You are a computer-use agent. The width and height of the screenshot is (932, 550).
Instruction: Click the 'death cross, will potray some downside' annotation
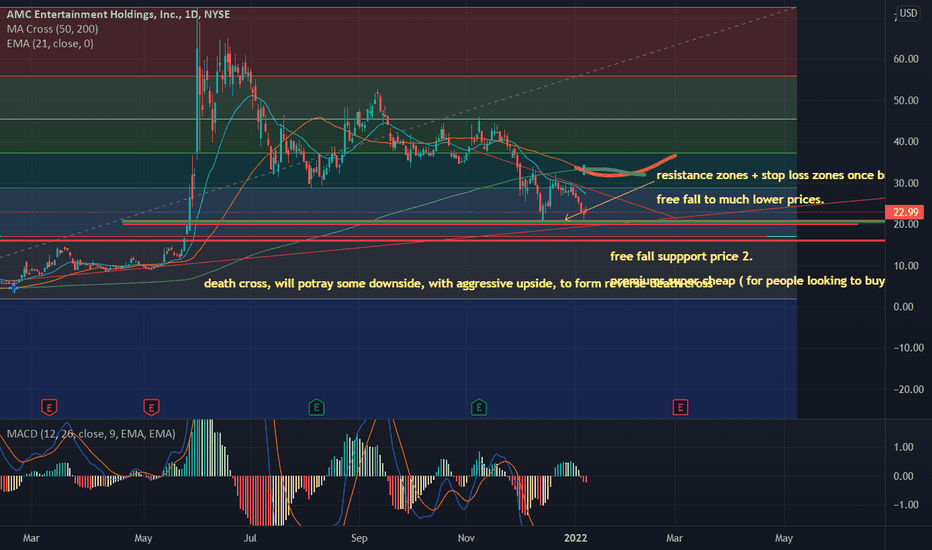[x=458, y=284]
